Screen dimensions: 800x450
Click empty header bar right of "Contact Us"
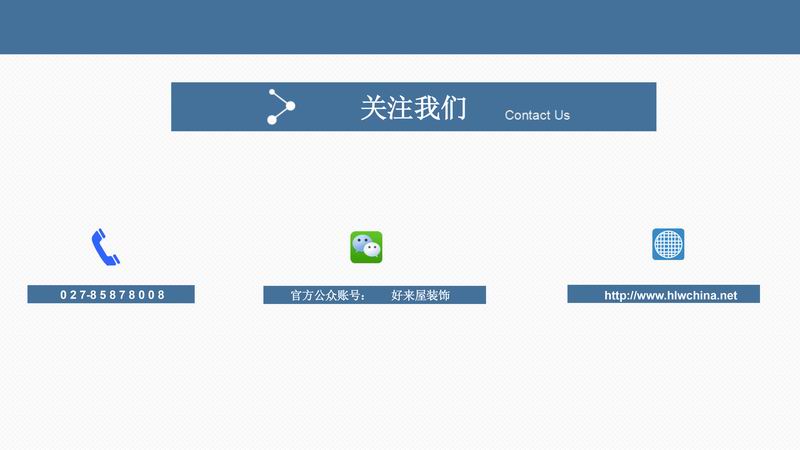click(x=615, y=107)
